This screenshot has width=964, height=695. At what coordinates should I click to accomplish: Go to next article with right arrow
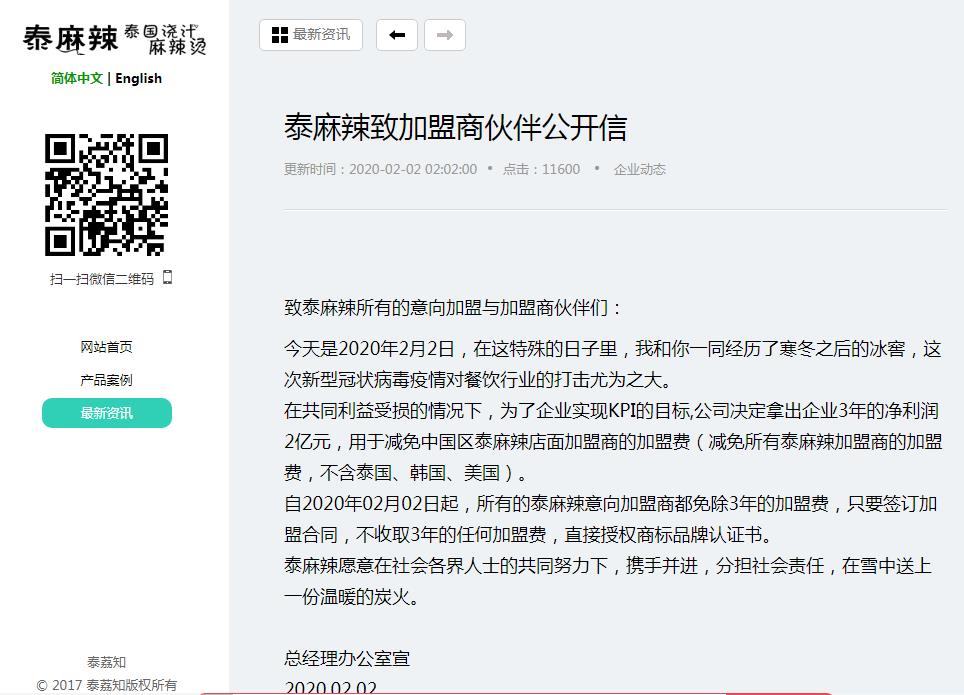pos(445,35)
